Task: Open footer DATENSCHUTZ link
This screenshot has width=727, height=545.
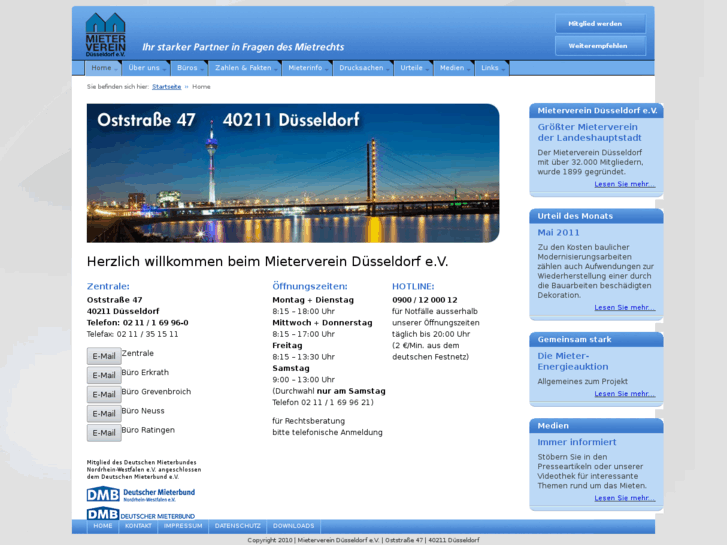Action: pos(238,526)
